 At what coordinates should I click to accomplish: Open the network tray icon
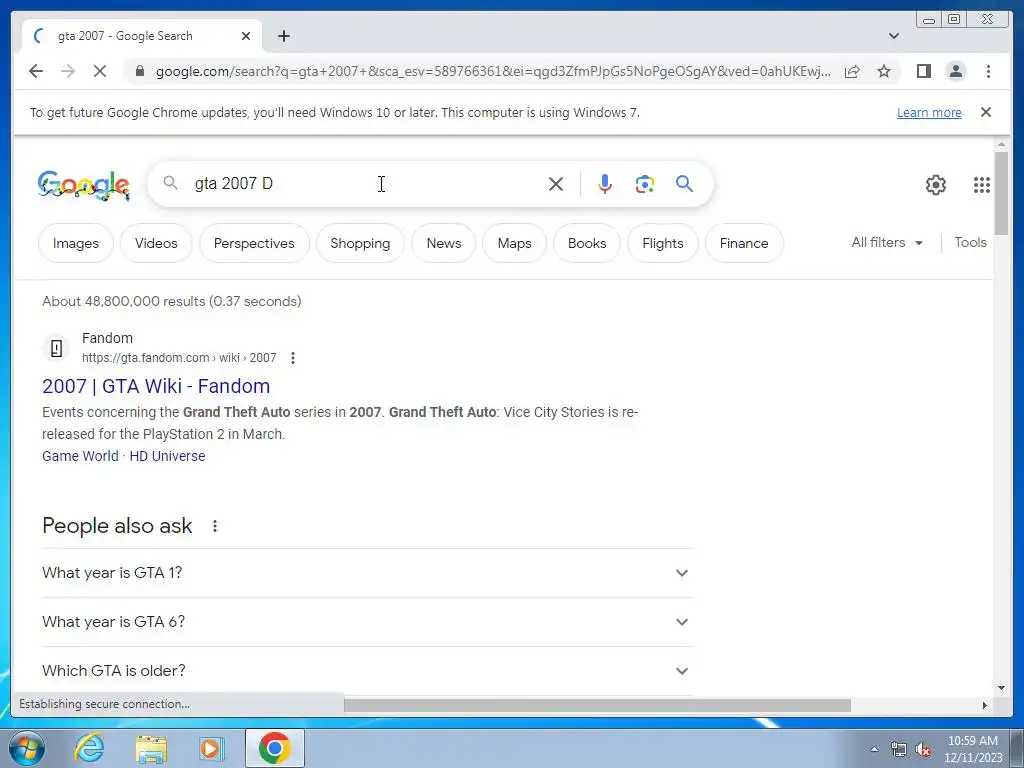tap(899, 749)
